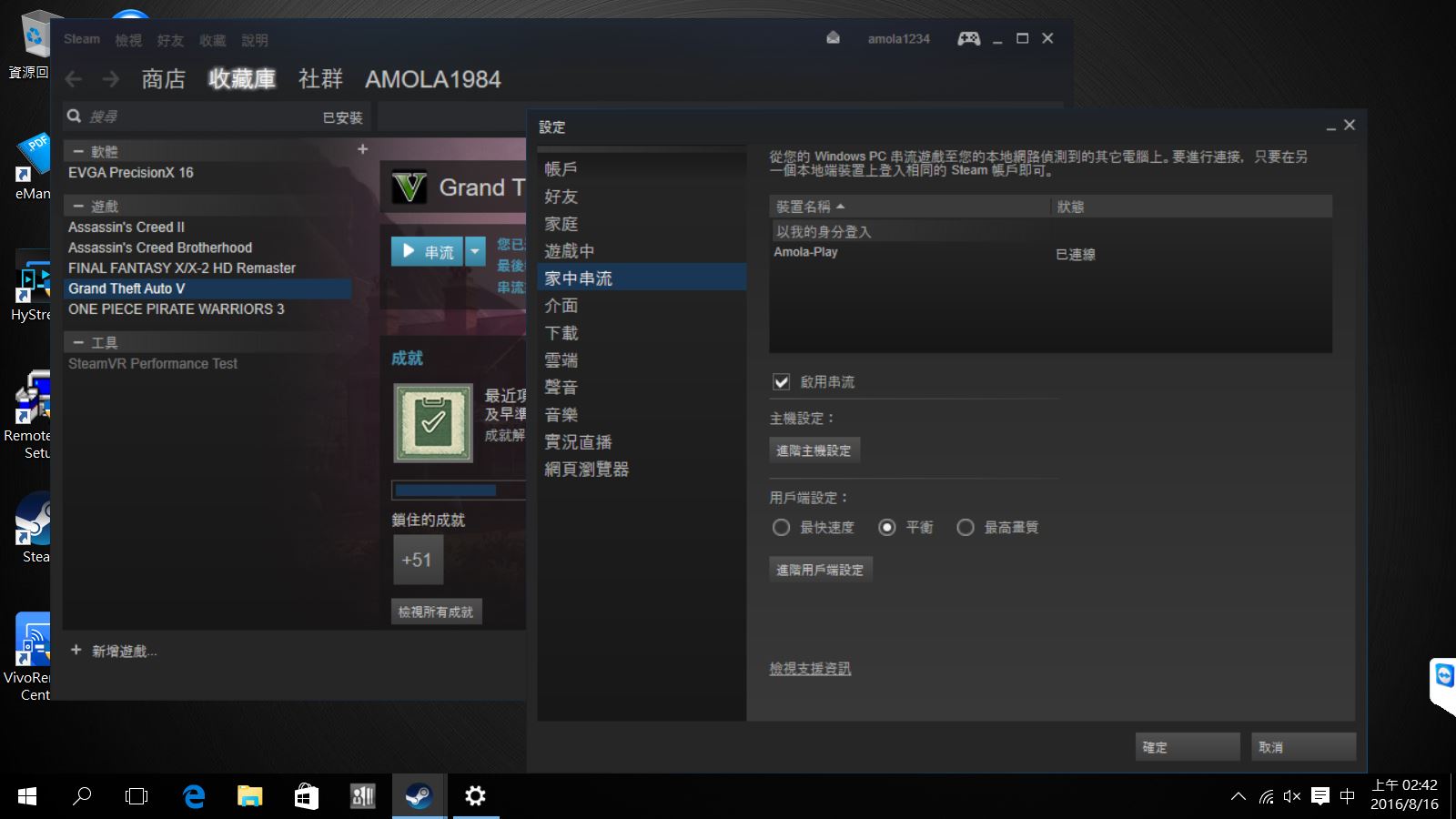Open the Steam menu

[x=82, y=39]
